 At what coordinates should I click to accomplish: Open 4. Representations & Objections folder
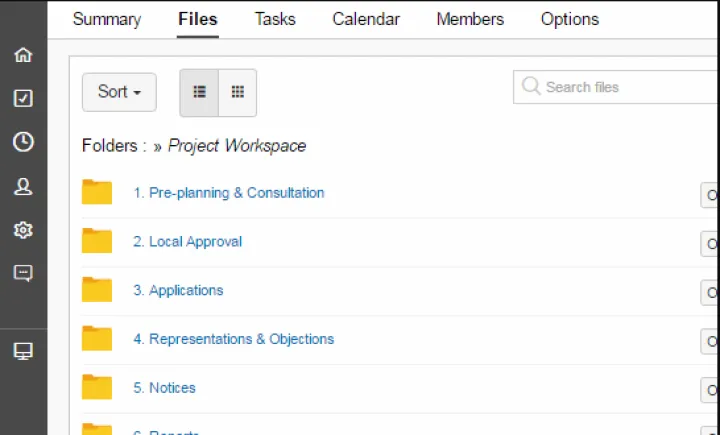(234, 340)
